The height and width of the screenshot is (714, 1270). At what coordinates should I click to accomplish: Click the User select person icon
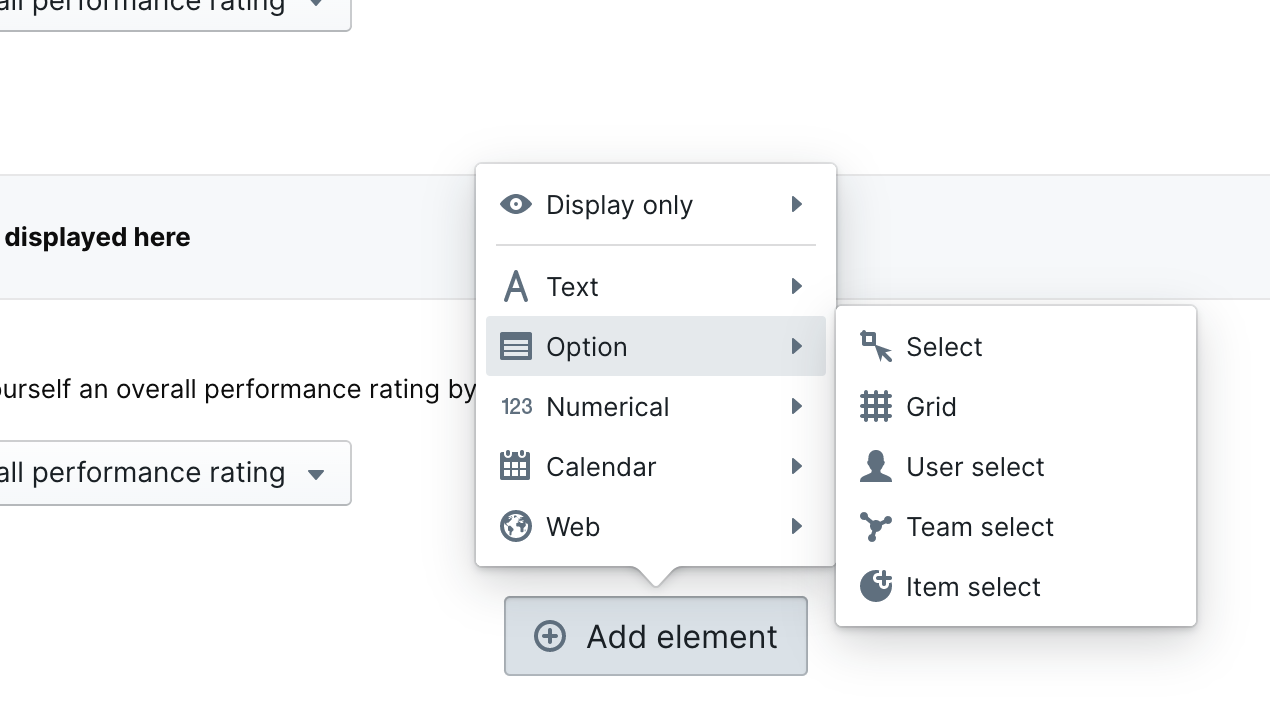click(x=875, y=467)
